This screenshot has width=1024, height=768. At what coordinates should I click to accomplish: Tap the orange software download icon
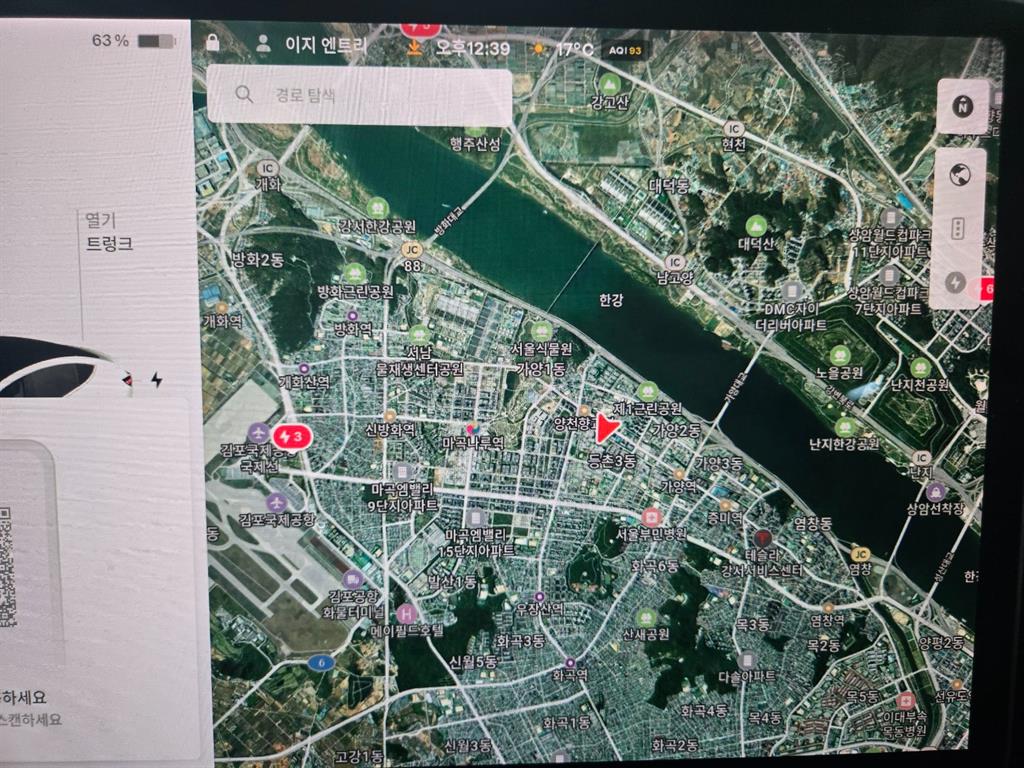pos(416,48)
